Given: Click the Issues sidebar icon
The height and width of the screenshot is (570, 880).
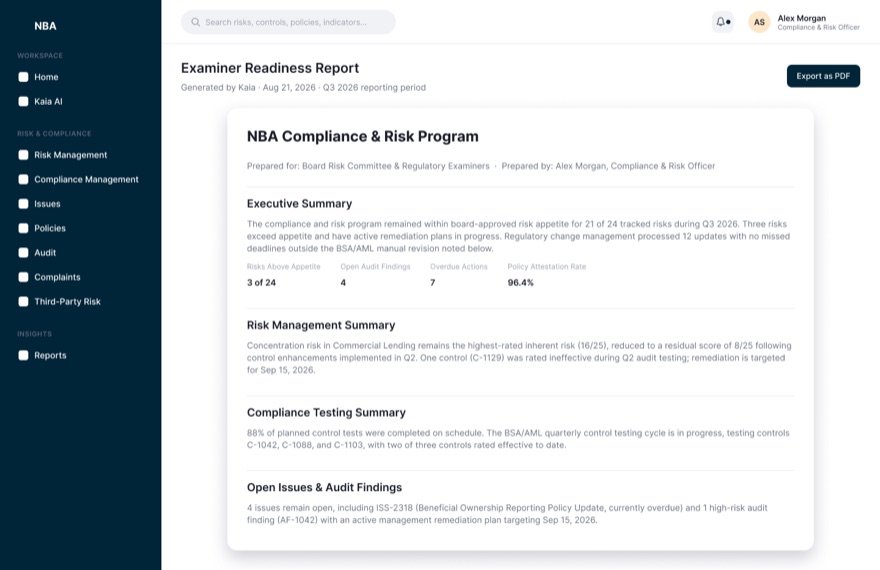Looking at the screenshot, I should [24, 204].
